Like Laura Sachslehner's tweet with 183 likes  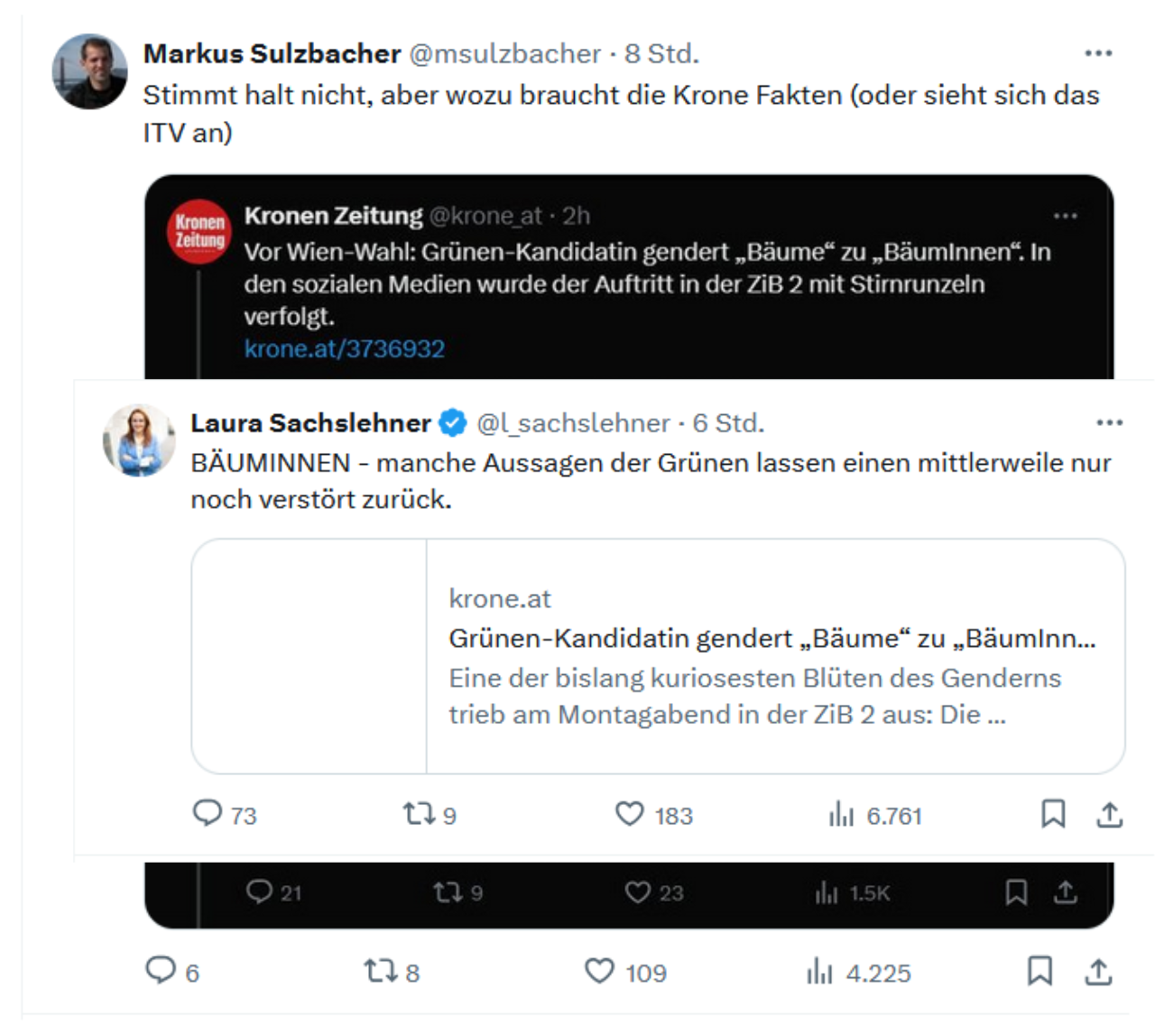tap(630, 814)
